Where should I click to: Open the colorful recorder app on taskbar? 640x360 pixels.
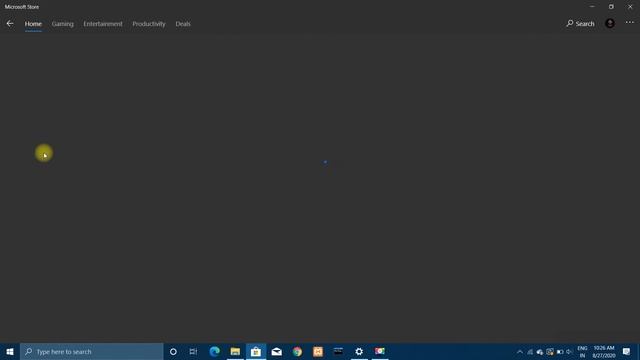click(380, 351)
